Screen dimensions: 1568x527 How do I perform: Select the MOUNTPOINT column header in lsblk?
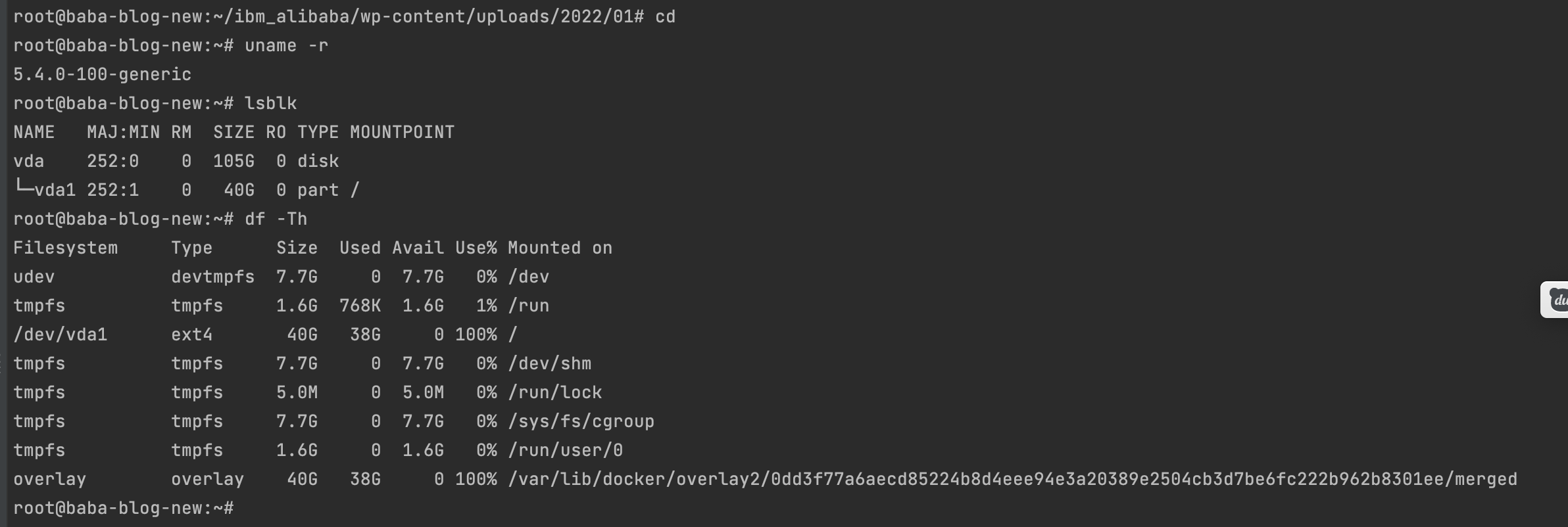point(402,132)
